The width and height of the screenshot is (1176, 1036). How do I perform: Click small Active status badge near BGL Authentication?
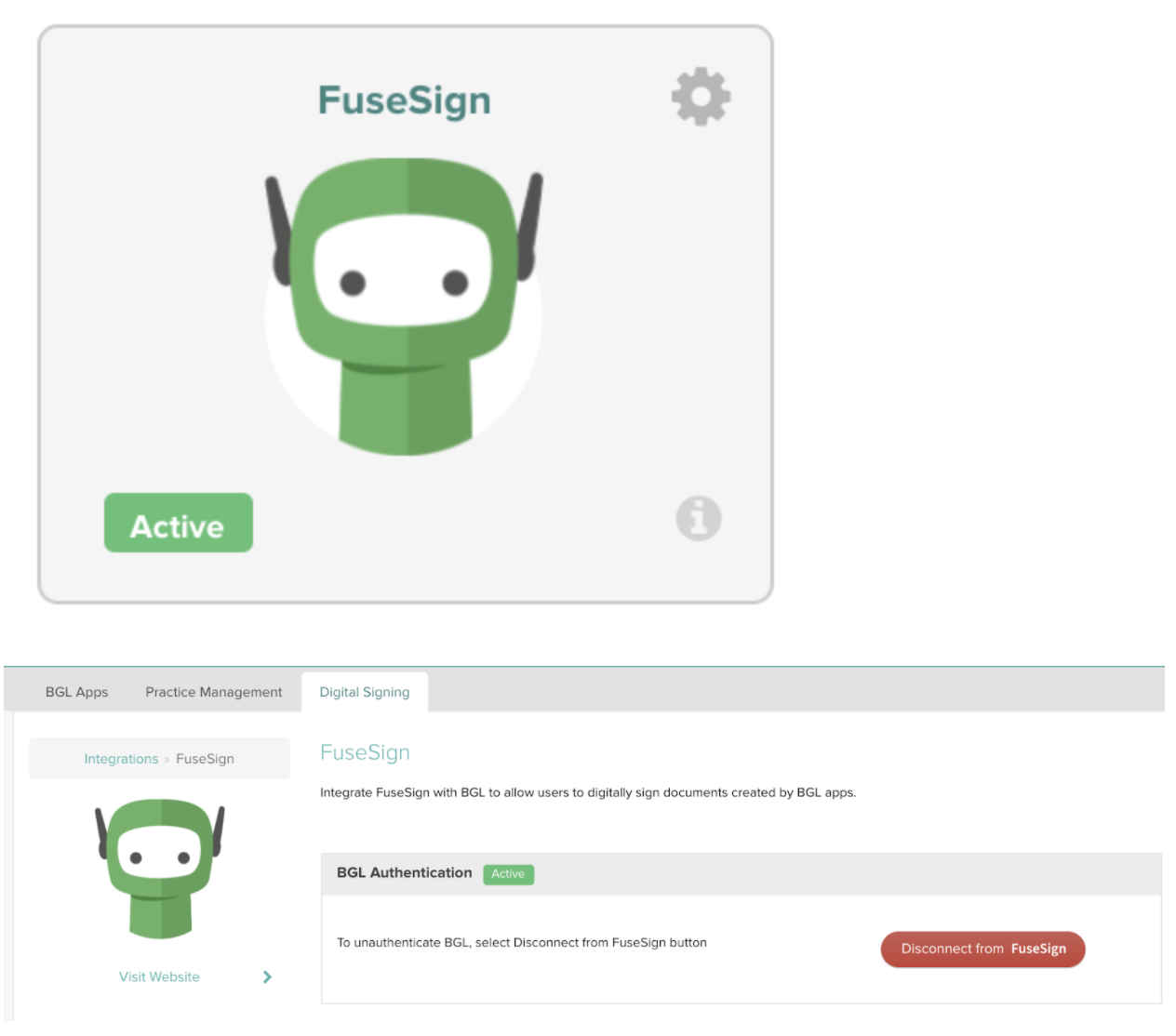pyautogui.click(x=508, y=874)
